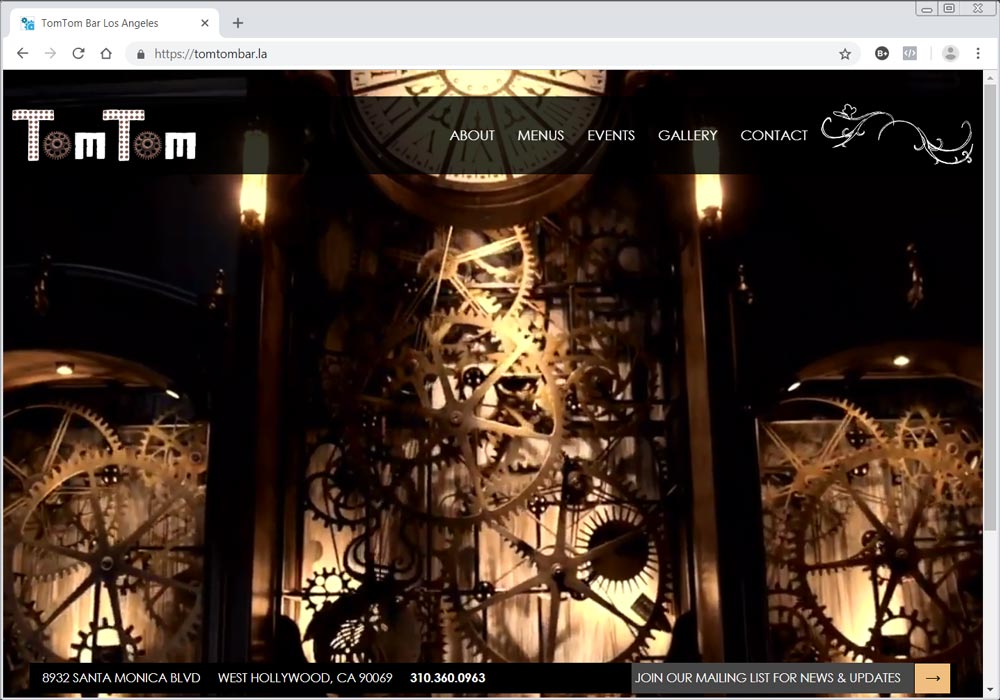
Task: Click the 8932 Santa Monica Blvd address
Action: (121, 678)
